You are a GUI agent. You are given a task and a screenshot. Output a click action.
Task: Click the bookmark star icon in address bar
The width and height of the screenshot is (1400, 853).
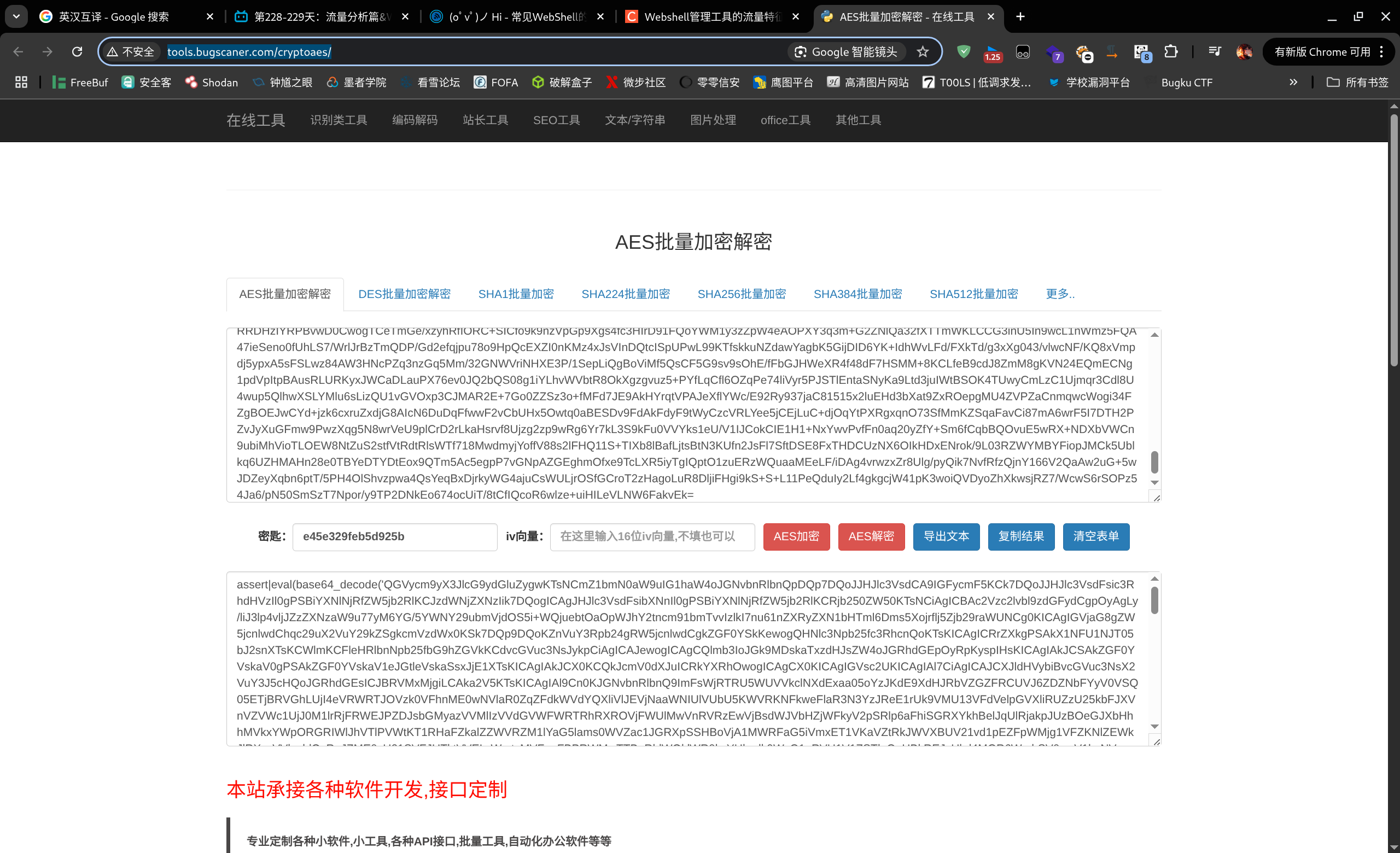coord(922,52)
